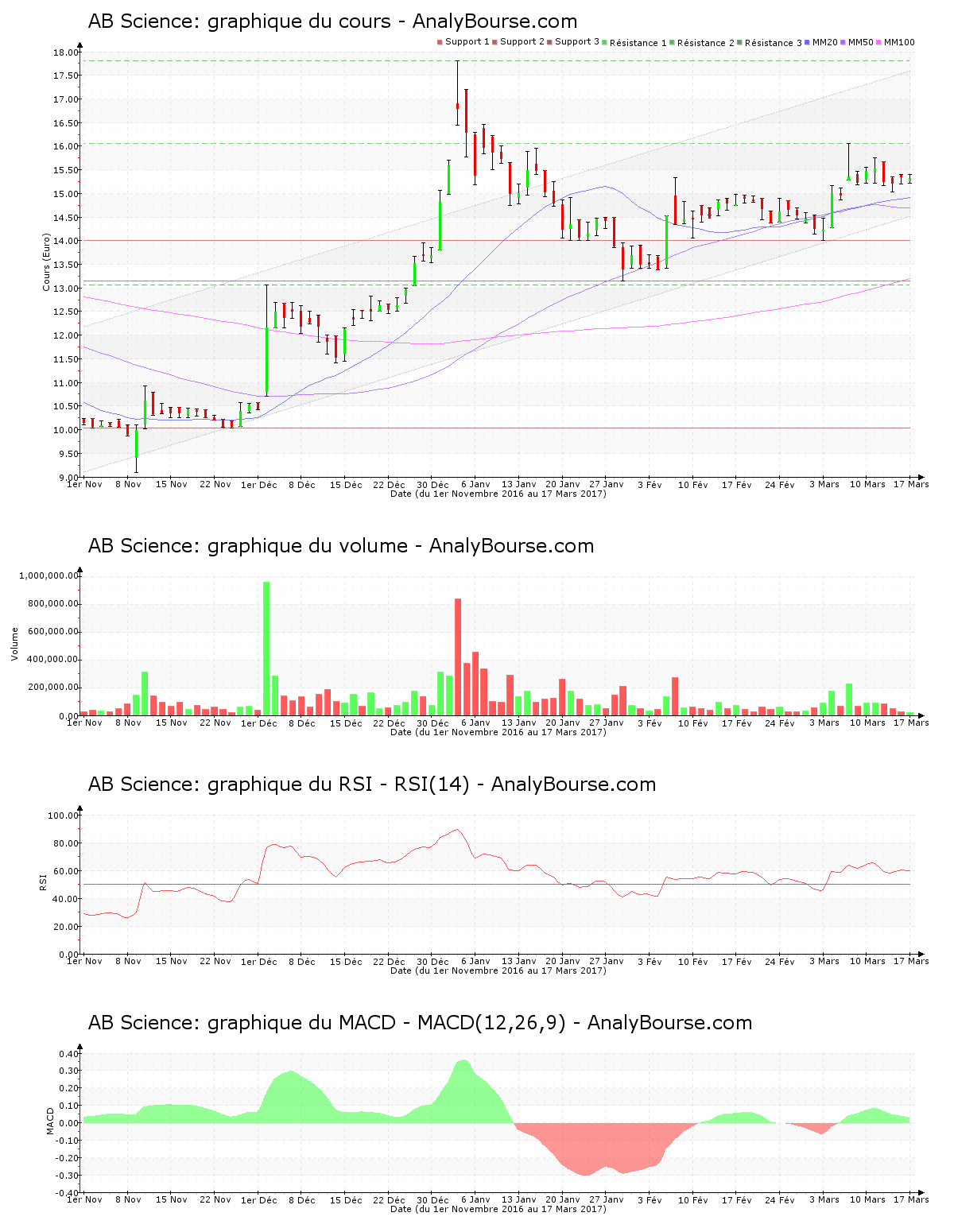Viewport: 954px width, 1232px height.
Task: Click the 'Volume' vertical axis label
Action: pos(14,644)
